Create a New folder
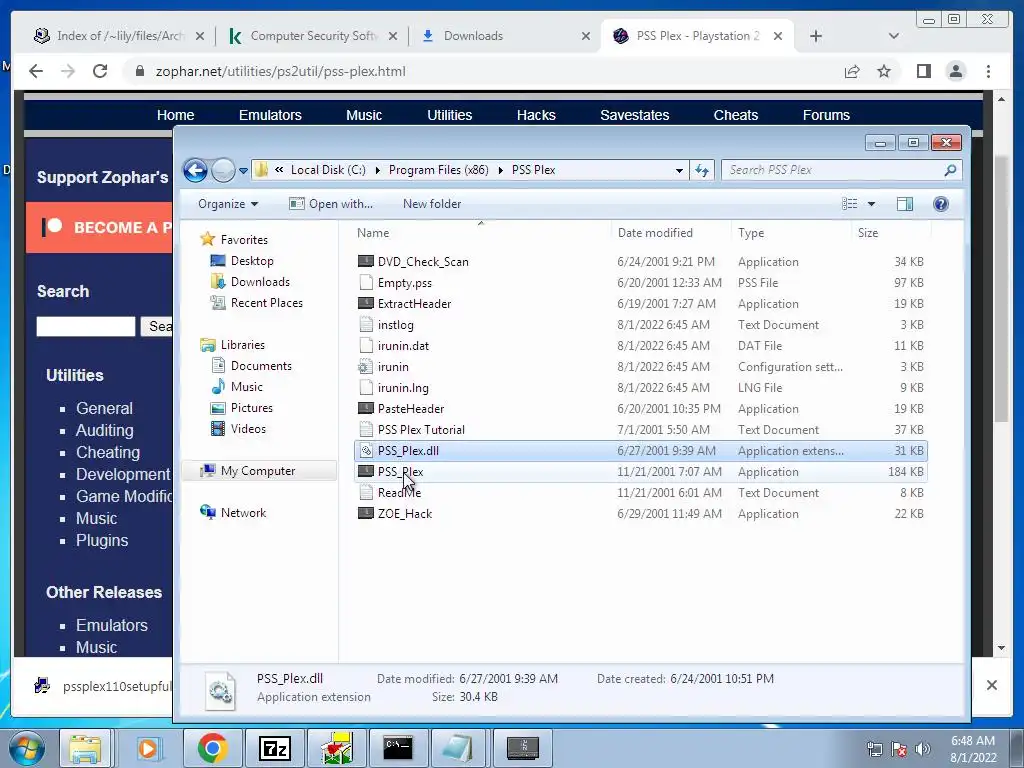Image resolution: width=1024 pixels, height=768 pixels. 432,204
